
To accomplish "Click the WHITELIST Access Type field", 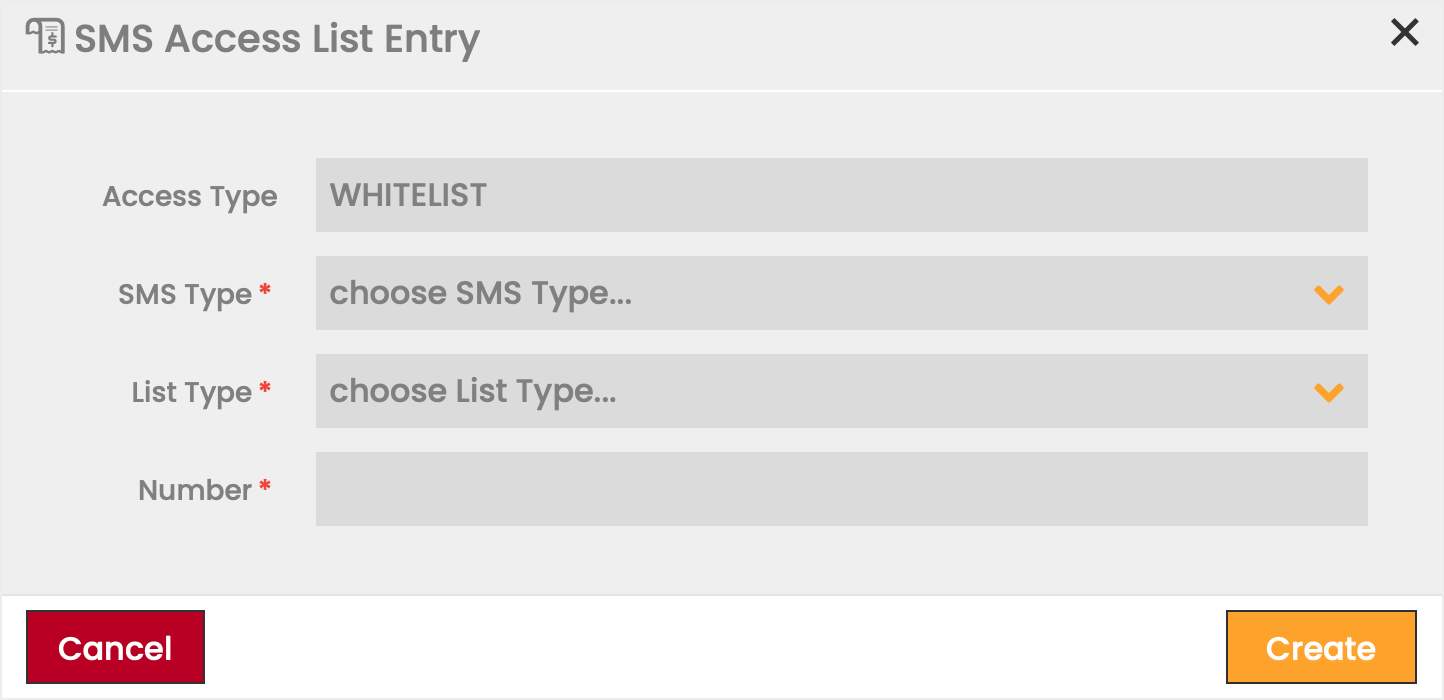I will pyautogui.click(x=840, y=195).
